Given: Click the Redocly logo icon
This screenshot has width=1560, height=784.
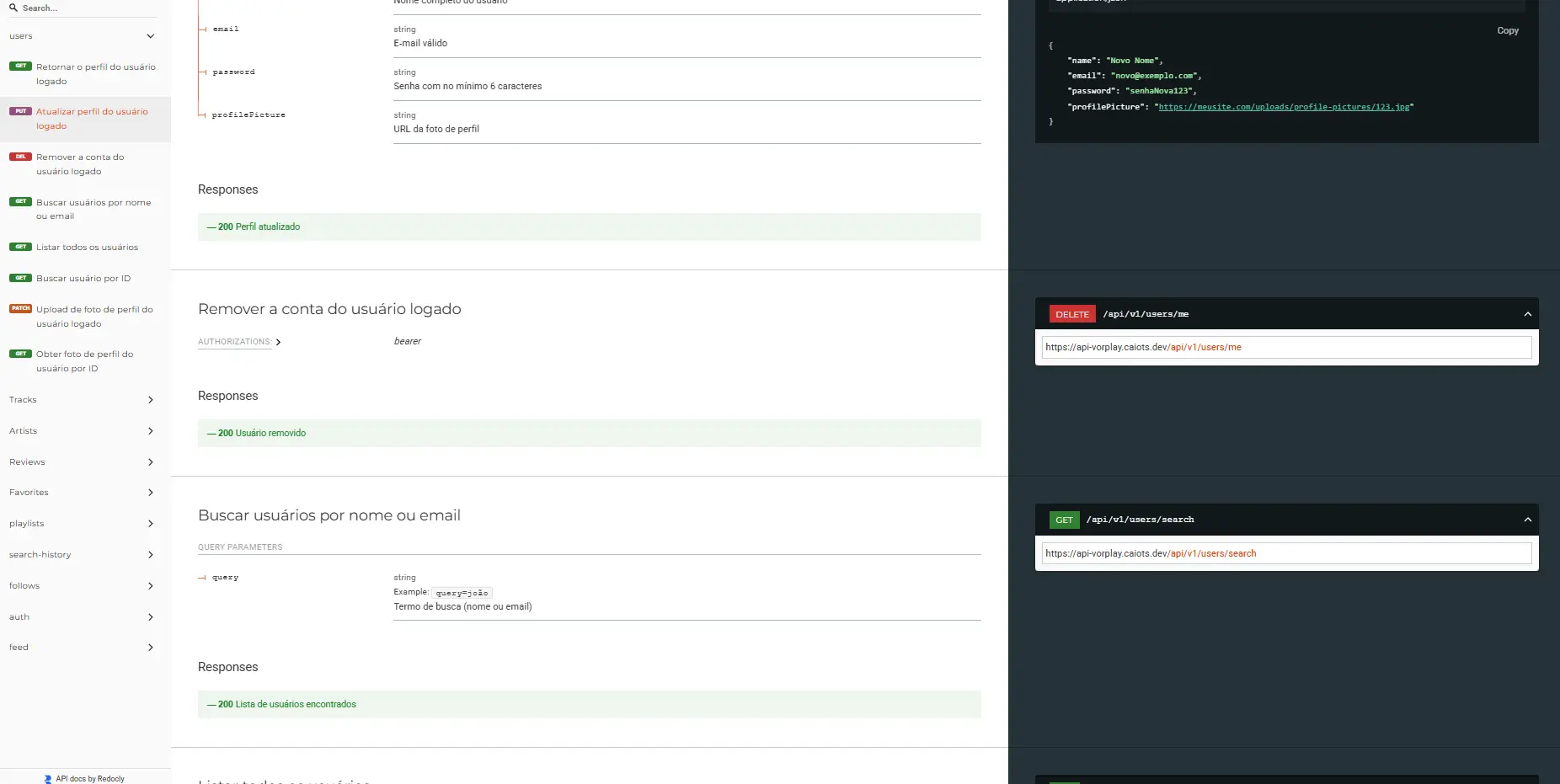Looking at the screenshot, I should (x=48, y=779).
